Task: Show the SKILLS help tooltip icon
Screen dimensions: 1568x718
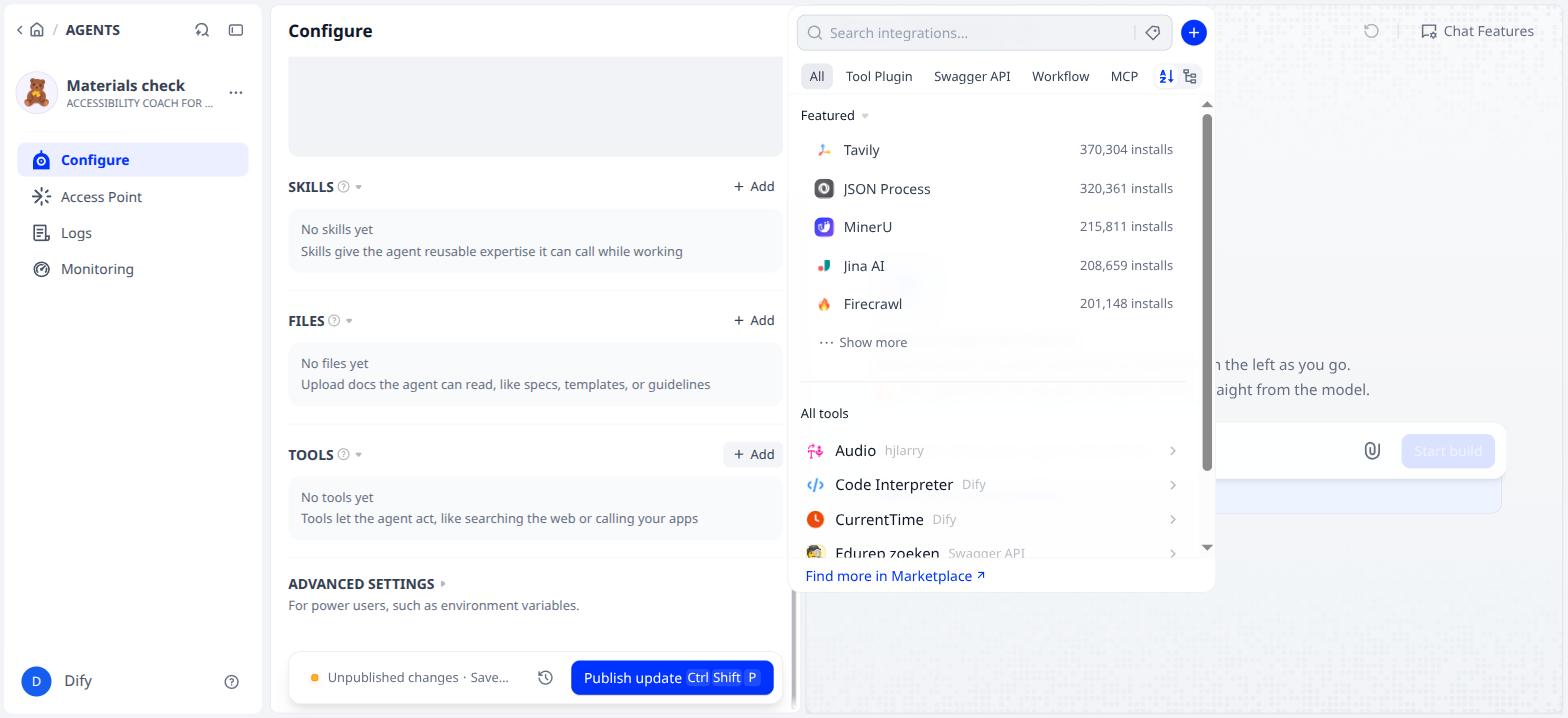Action: click(344, 187)
